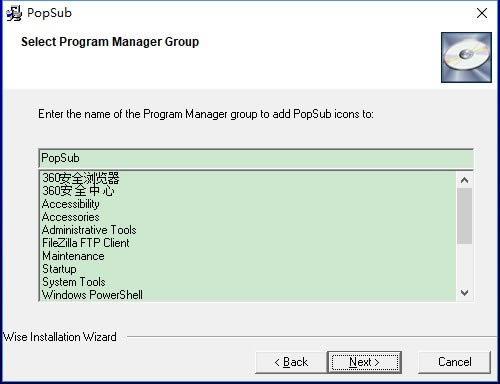
Task: Click the CD disc setup image
Action: 466,57
